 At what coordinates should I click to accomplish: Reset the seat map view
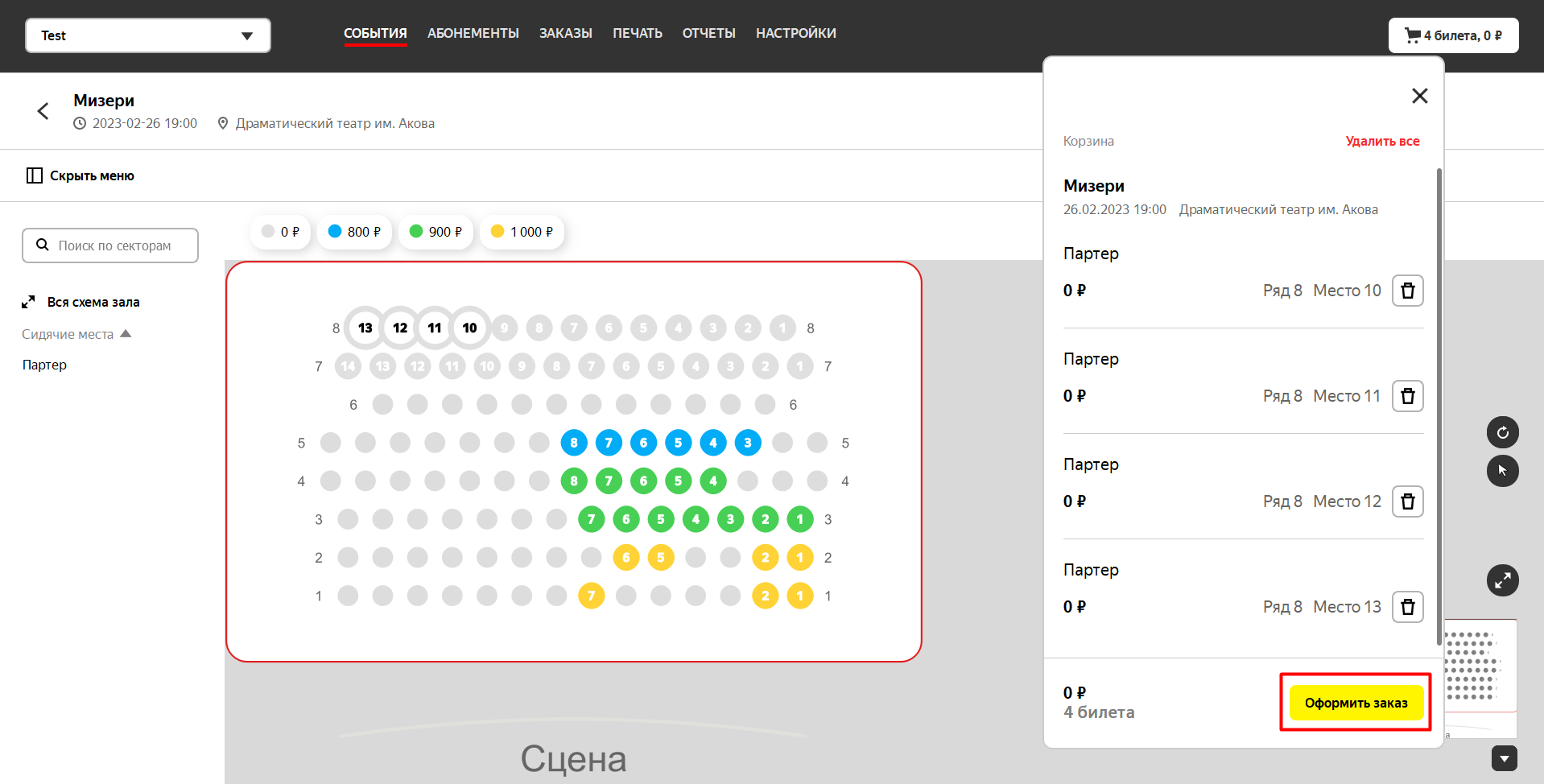[x=1502, y=432]
